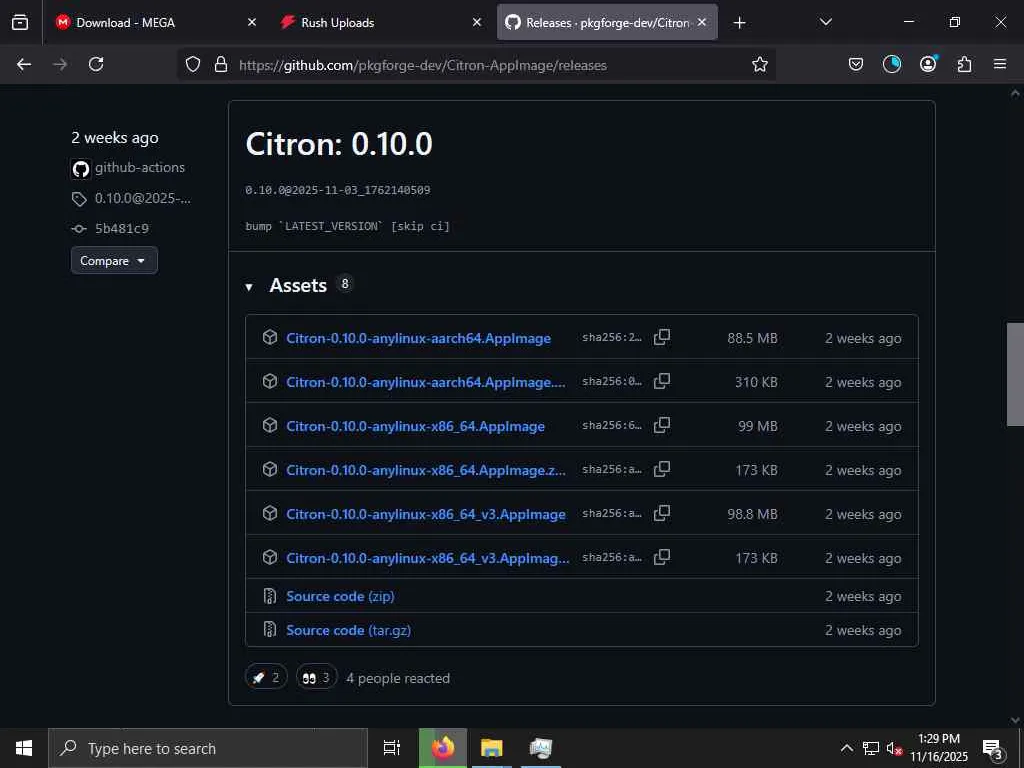1024x768 pixels.
Task: Copy sha256 of the 310 KB file
Action: point(662,381)
